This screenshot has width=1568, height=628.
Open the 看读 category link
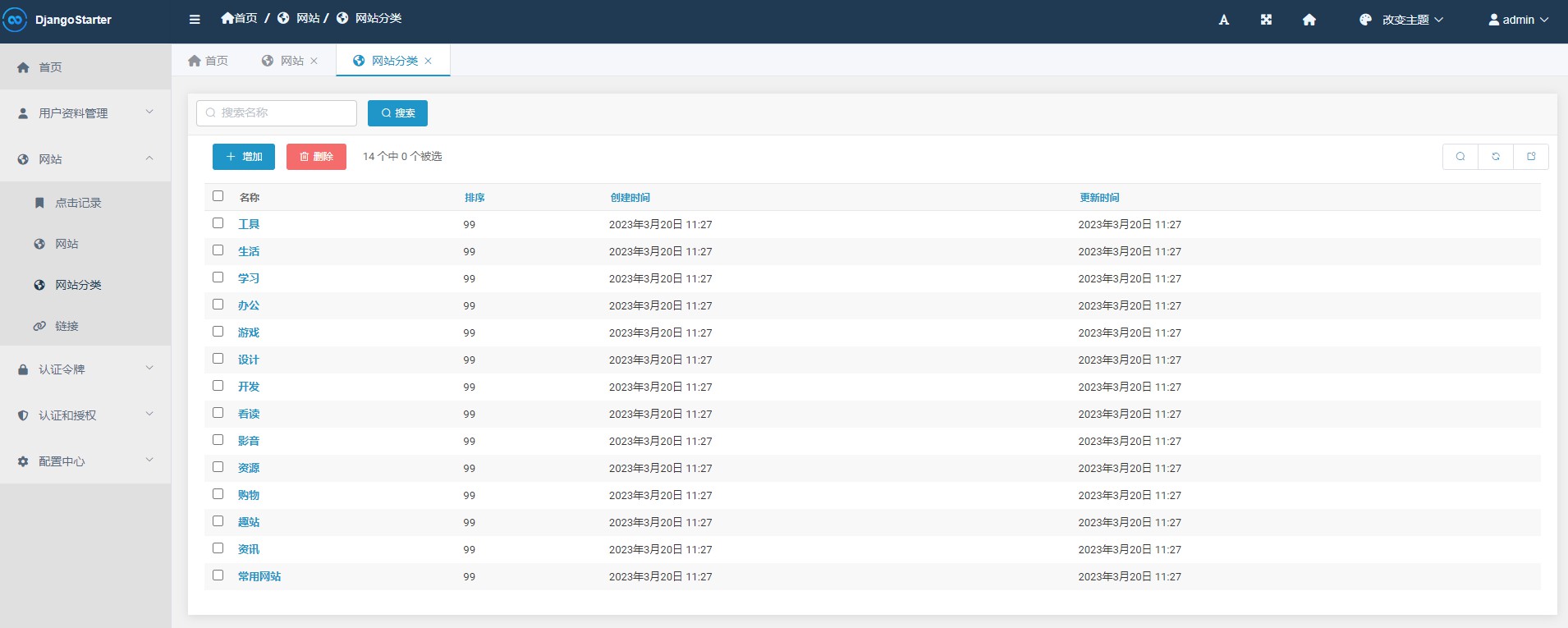tap(249, 414)
